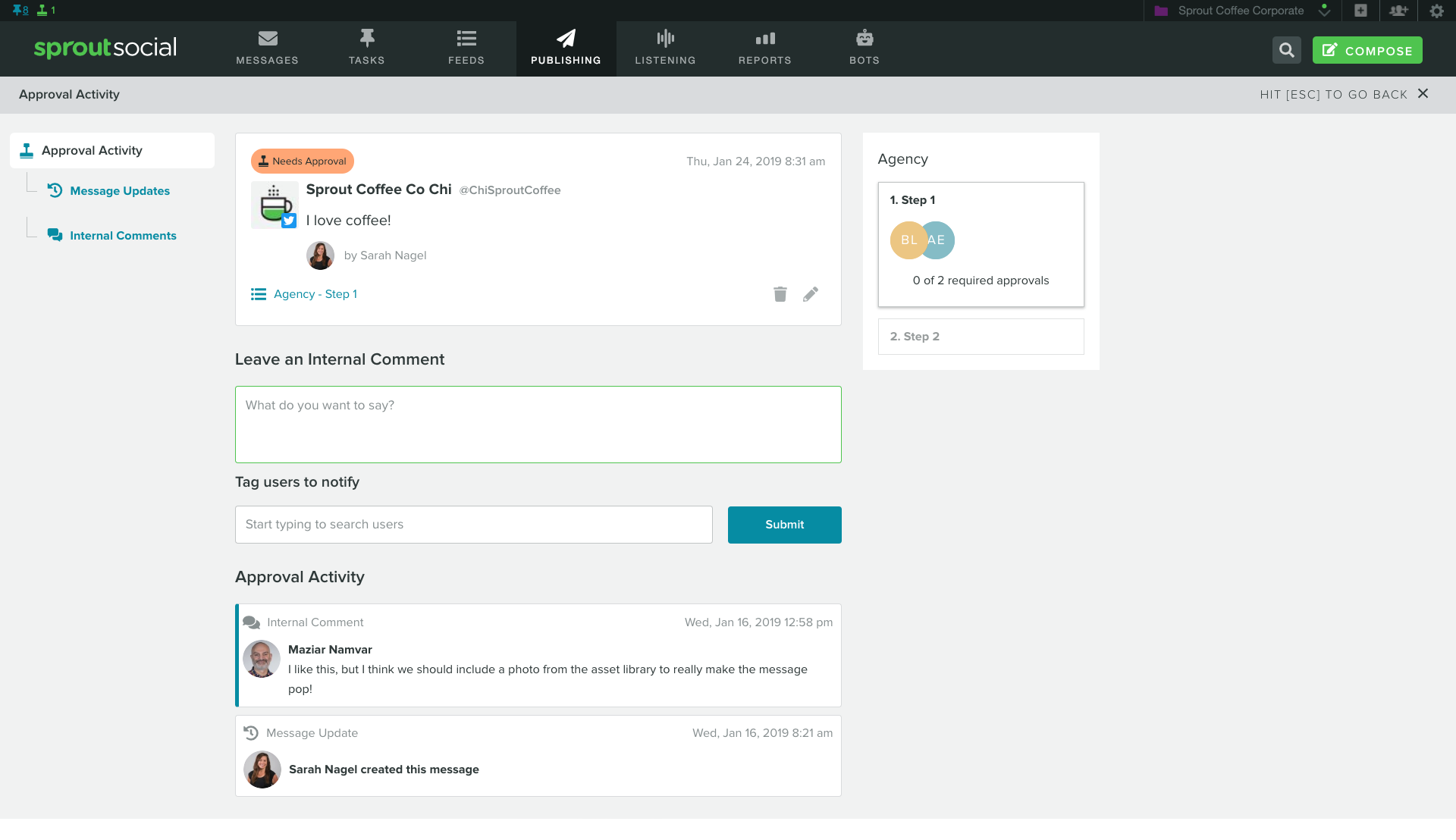1456x840 pixels.
Task: Open the Agency - Step 1 workflow link
Action: coord(315,294)
